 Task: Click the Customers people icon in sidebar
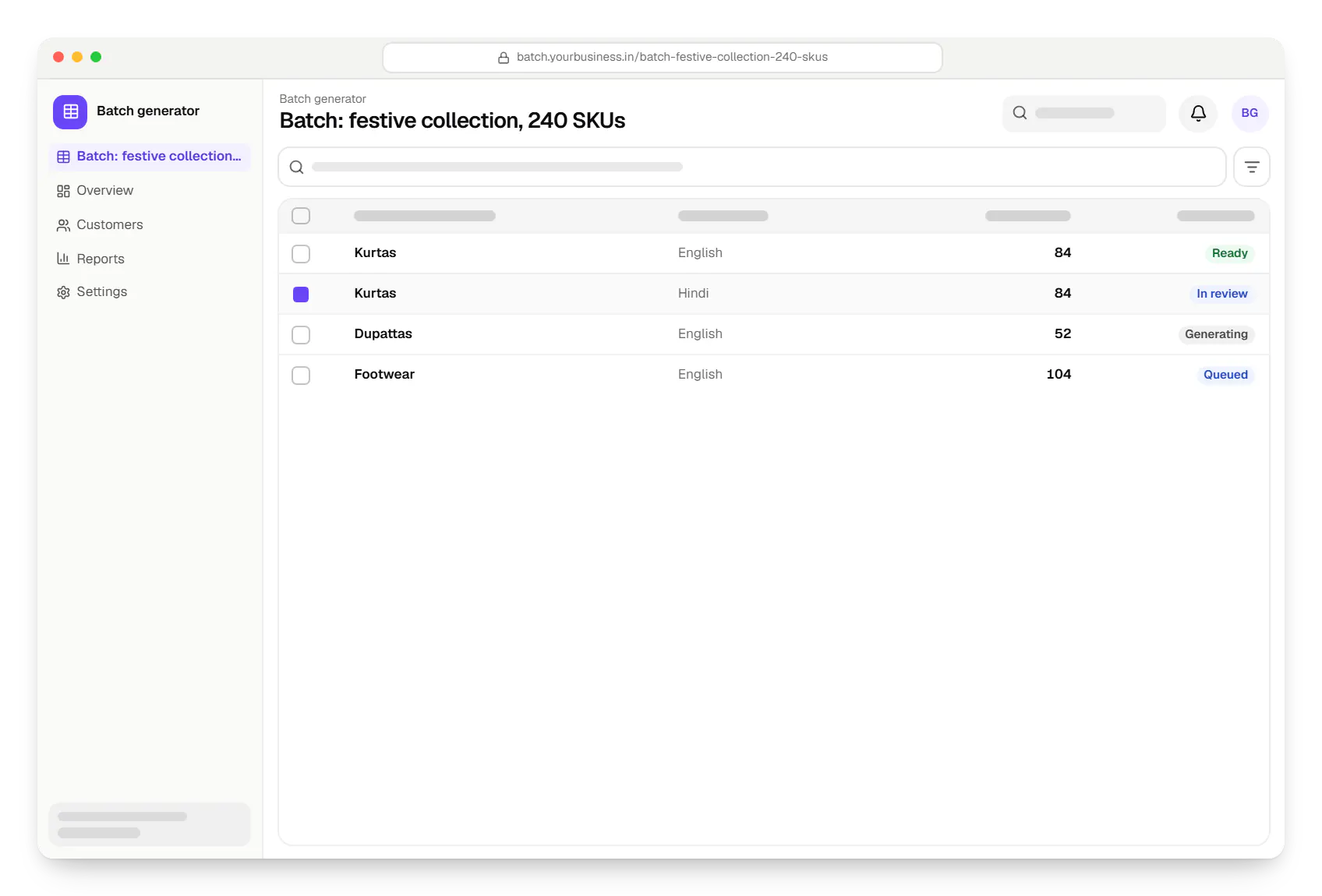click(x=63, y=225)
